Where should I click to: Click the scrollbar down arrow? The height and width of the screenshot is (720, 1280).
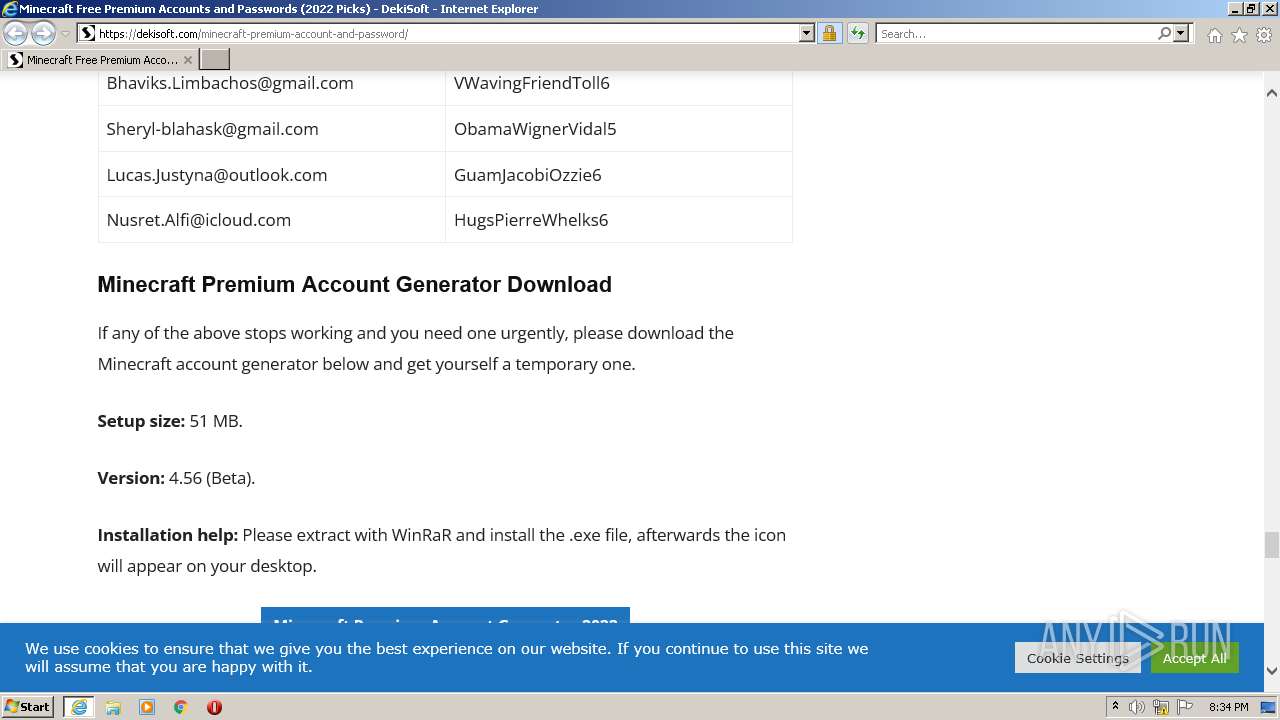(x=1271, y=671)
